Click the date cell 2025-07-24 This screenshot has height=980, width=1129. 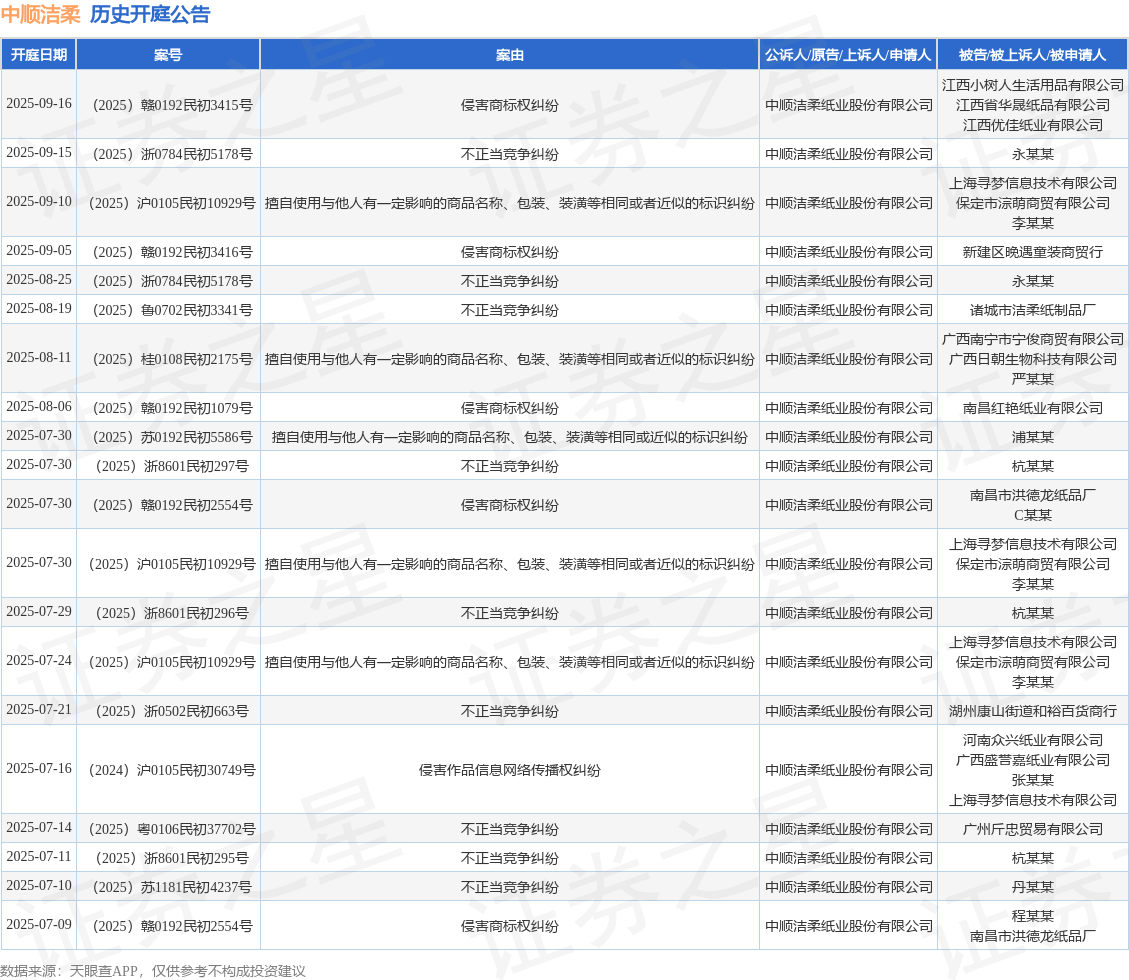click(39, 660)
